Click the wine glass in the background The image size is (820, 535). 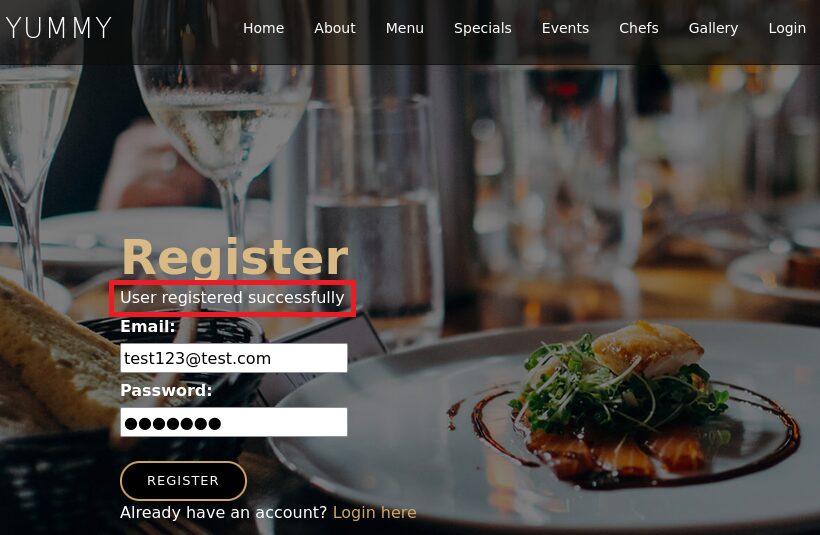click(x=224, y=131)
